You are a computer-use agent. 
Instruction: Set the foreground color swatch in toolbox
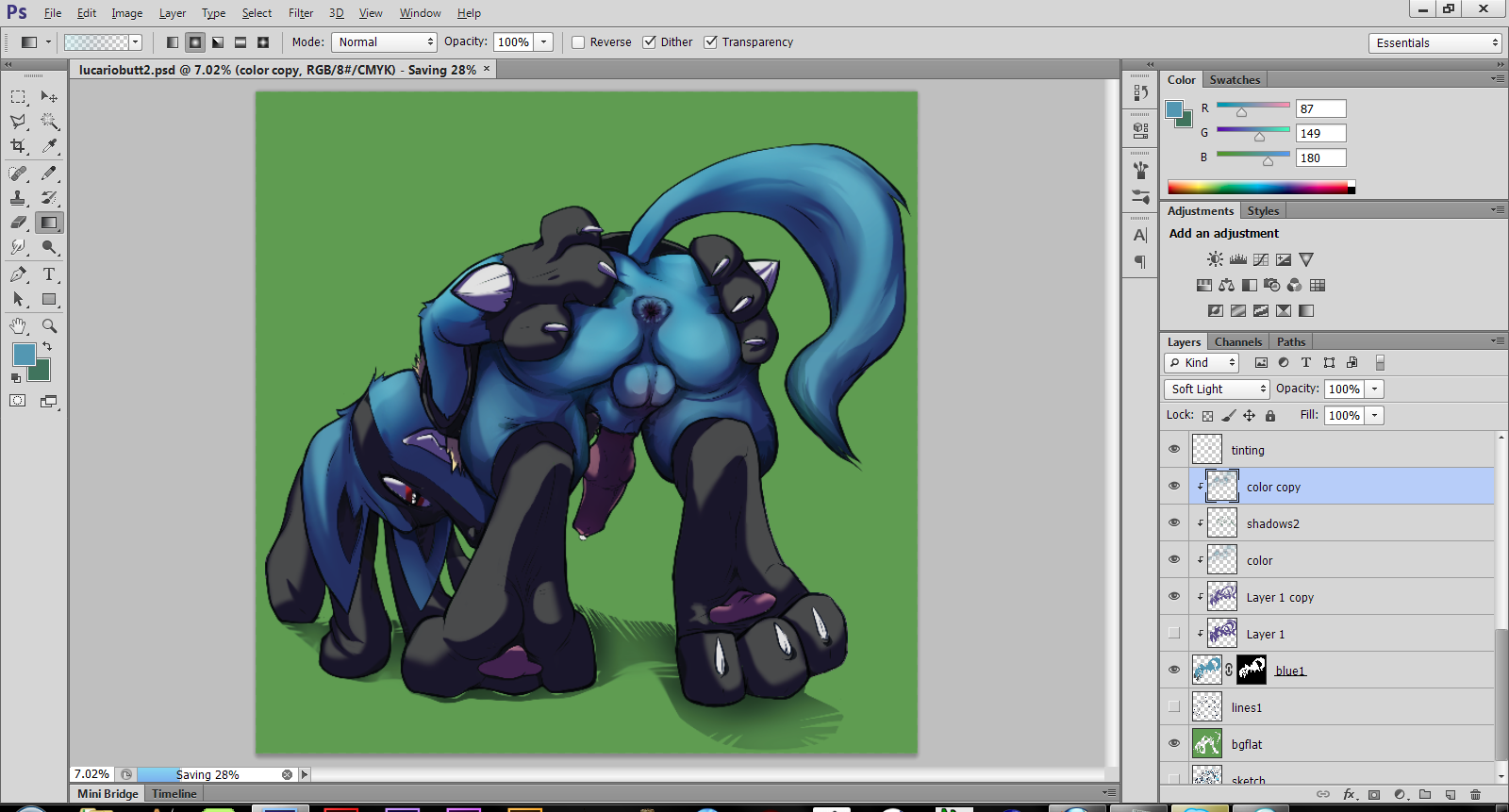pos(25,355)
